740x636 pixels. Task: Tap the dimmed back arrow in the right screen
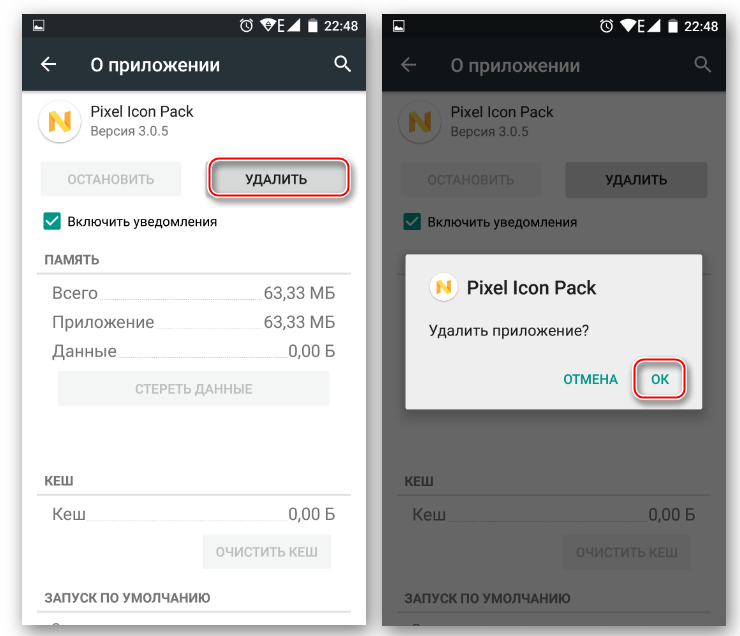[408, 65]
